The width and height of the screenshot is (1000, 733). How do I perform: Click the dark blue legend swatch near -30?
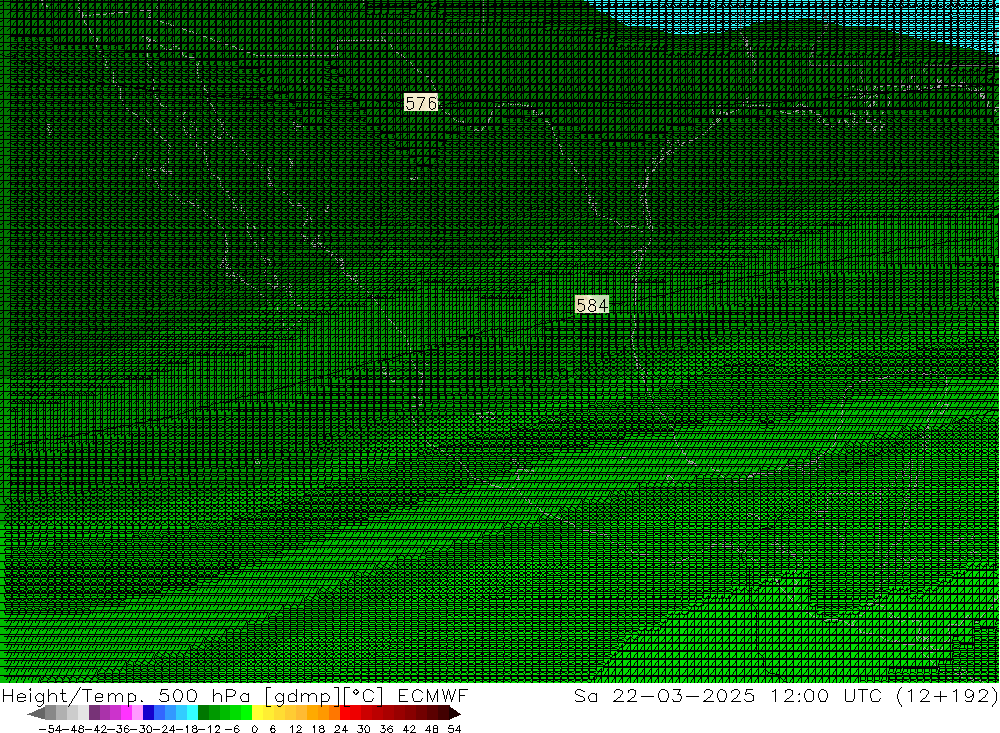pos(149,713)
